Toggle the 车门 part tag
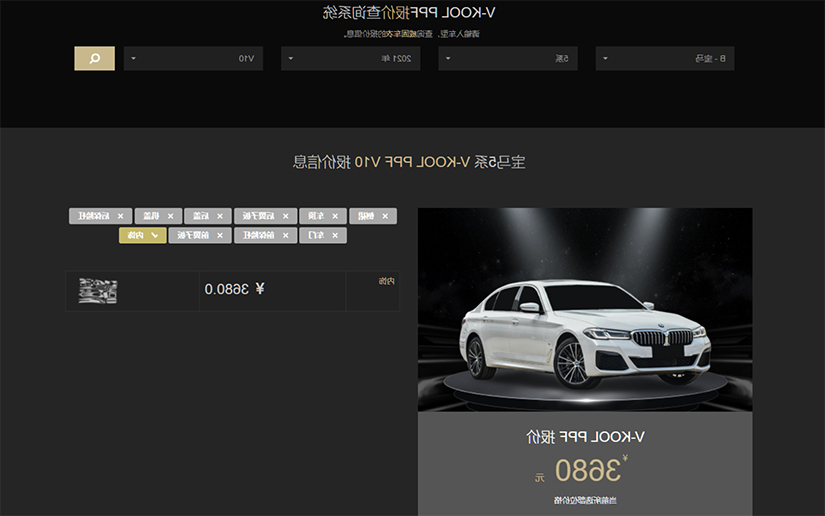 [323, 235]
